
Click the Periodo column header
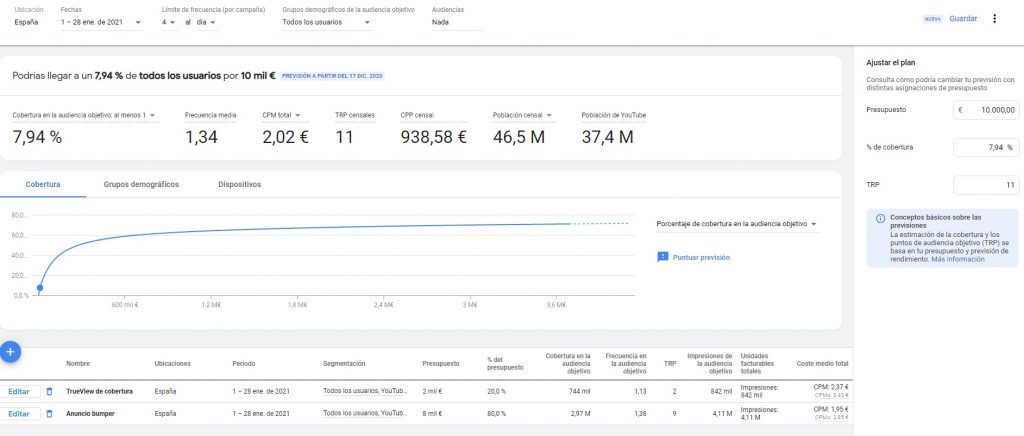244,364
